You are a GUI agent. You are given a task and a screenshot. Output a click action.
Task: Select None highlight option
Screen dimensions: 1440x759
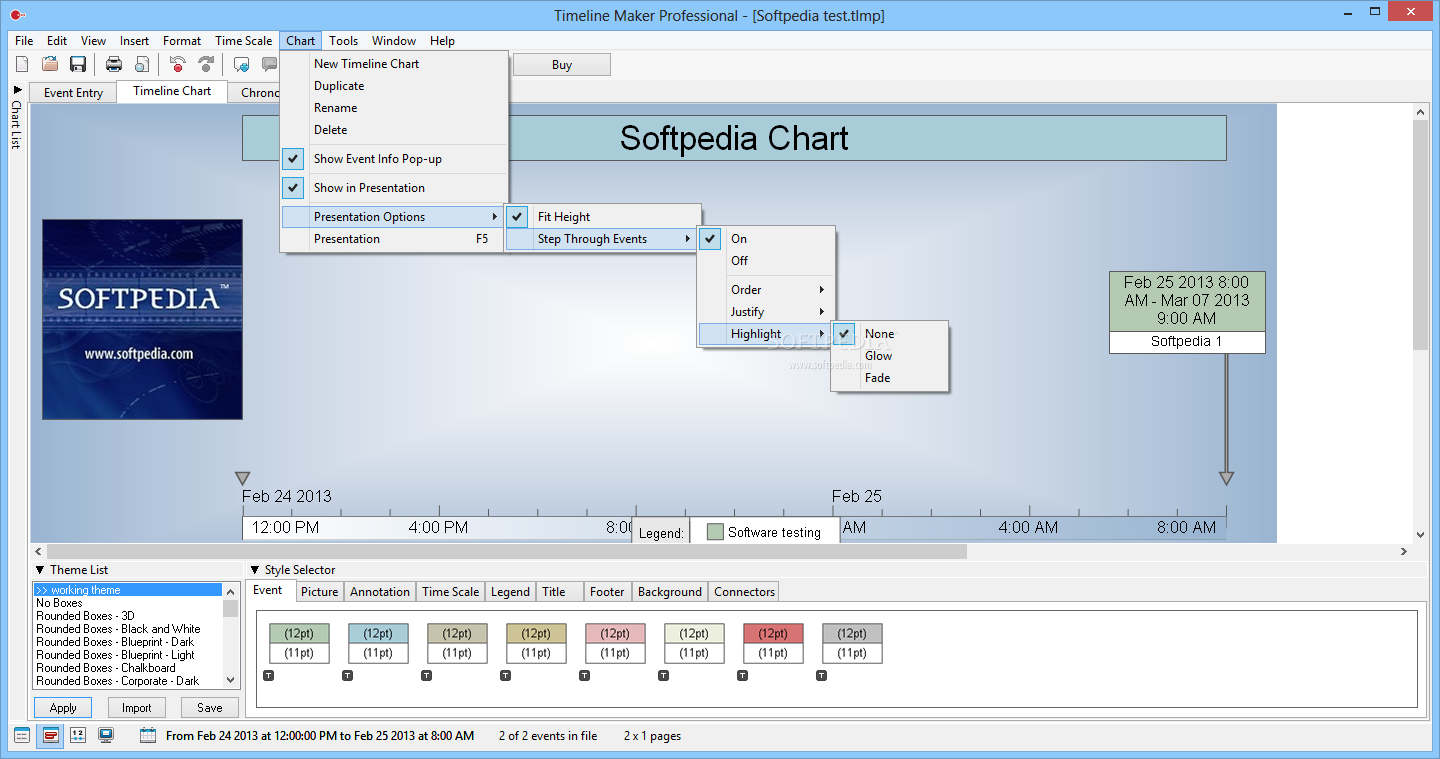pyautogui.click(x=890, y=334)
